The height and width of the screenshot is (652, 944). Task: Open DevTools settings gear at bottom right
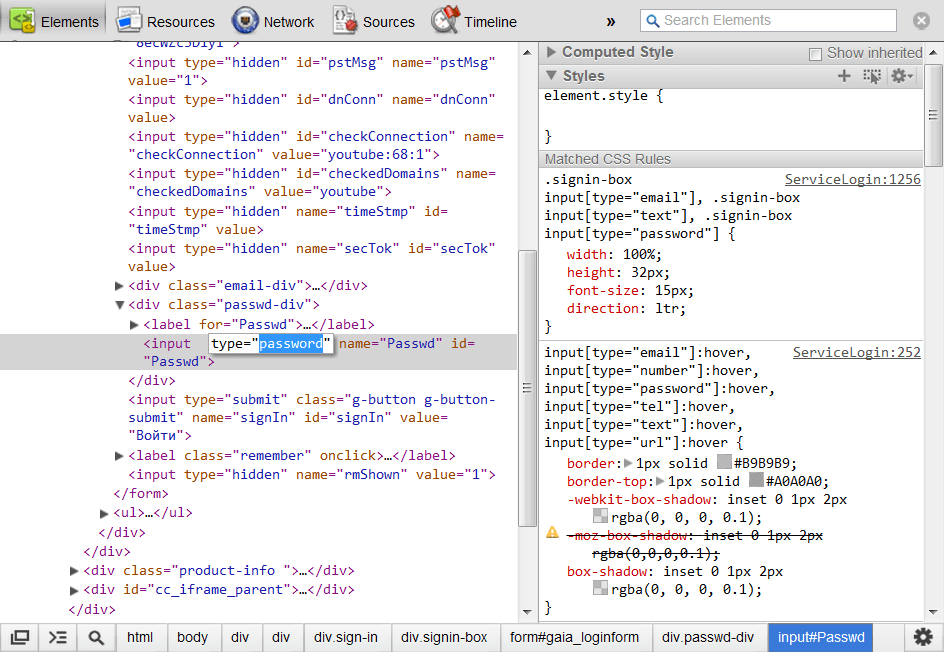[923, 637]
